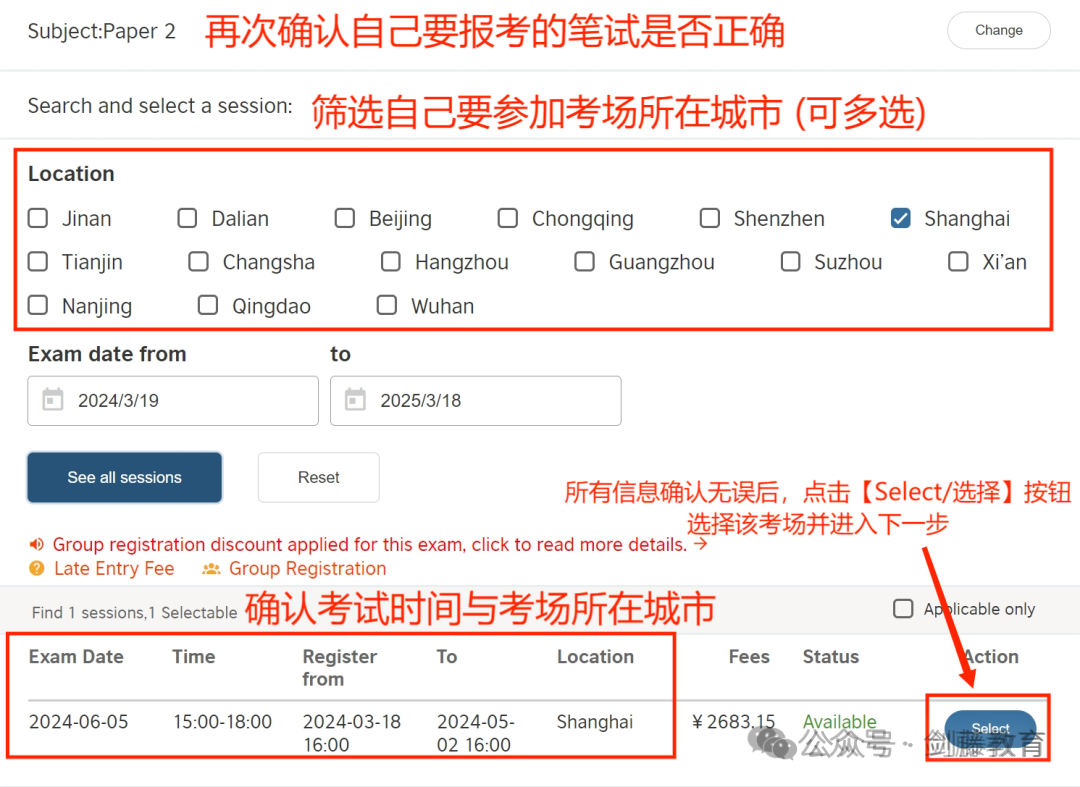
Task: Open the Group Registration link
Action: (307, 569)
